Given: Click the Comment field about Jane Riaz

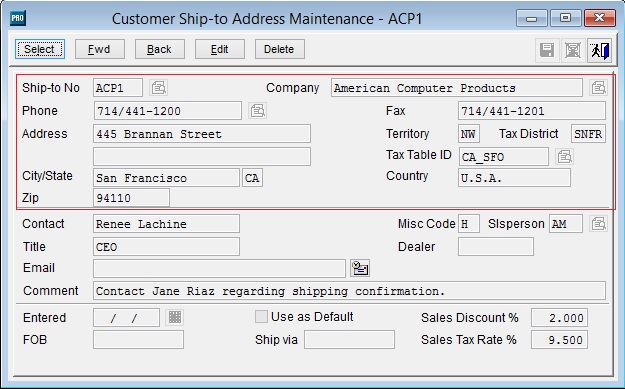Looking at the screenshot, I should 350,291.
